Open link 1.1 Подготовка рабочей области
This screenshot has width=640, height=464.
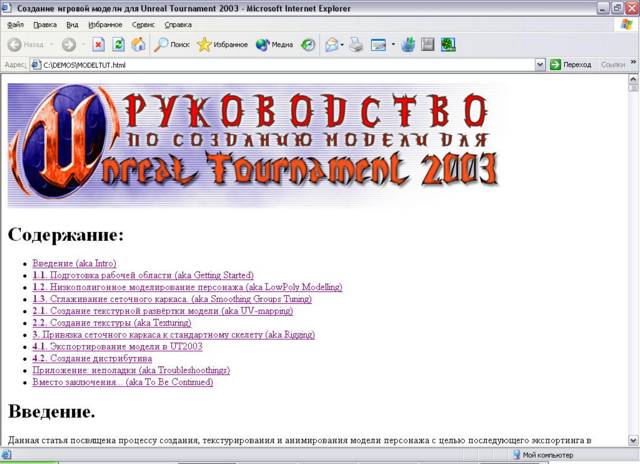click(143, 275)
